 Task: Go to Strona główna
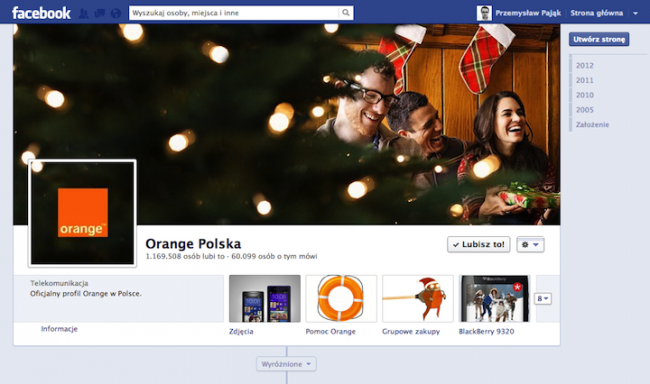[x=597, y=13]
